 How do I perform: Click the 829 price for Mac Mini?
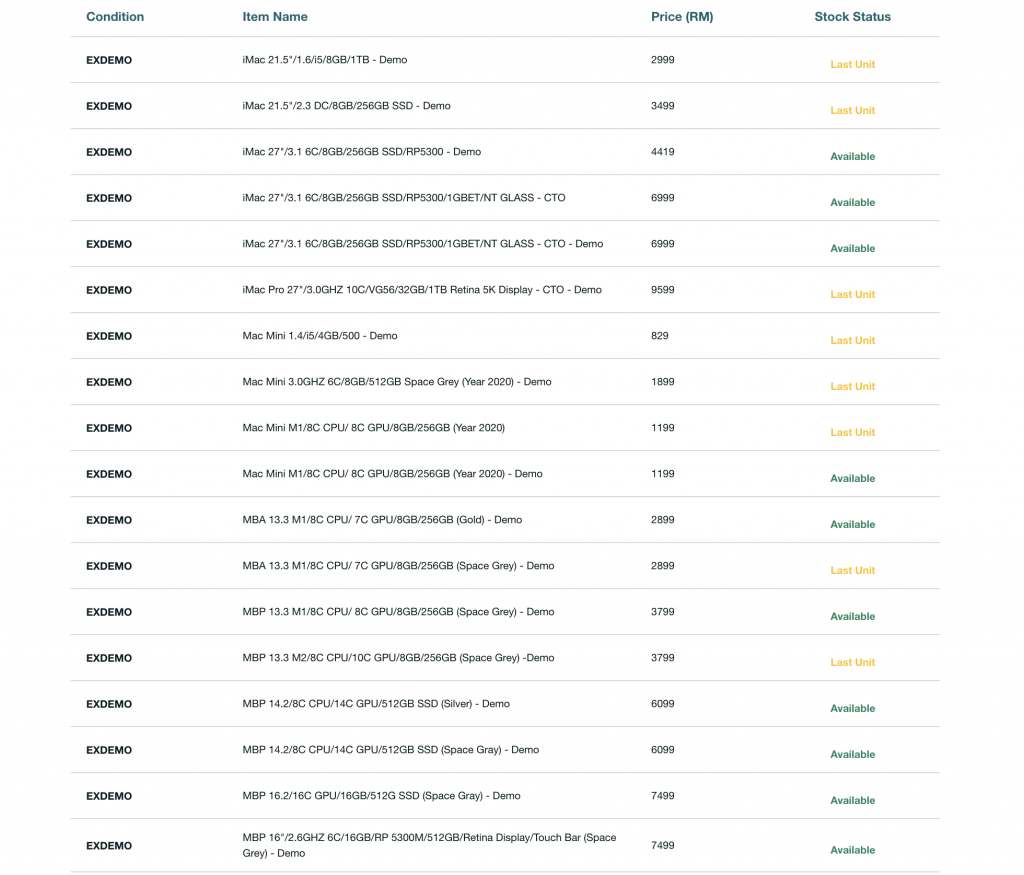tap(660, 336)
